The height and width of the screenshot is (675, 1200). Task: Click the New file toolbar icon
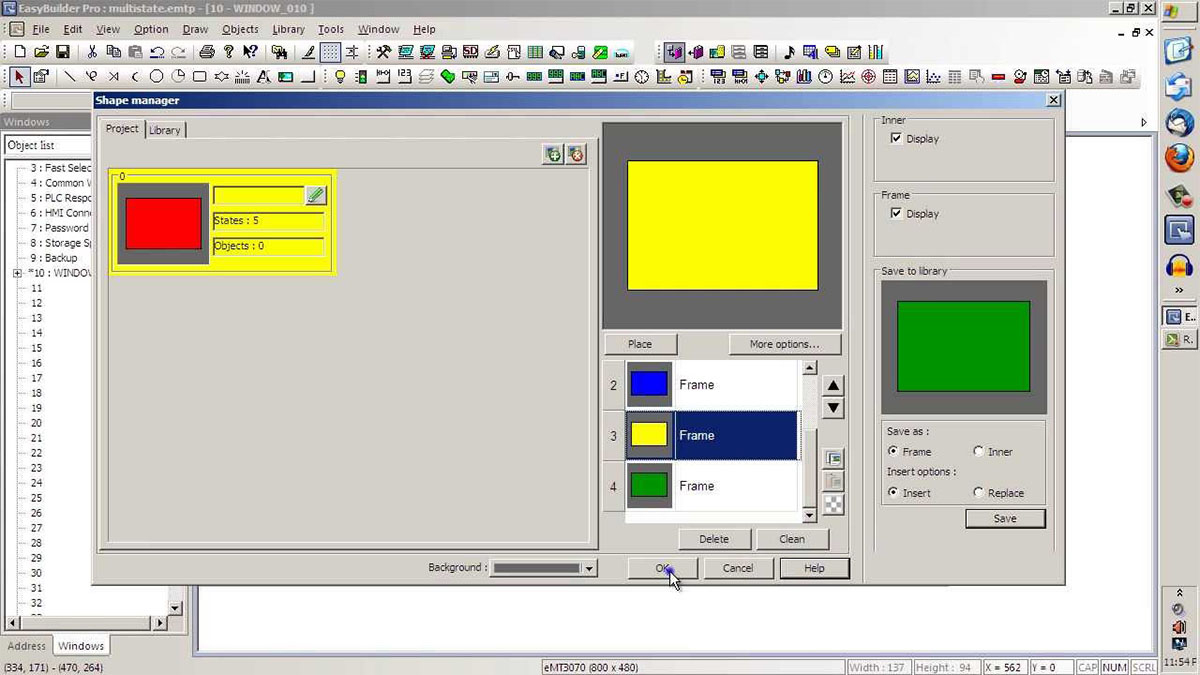(x=20, y=52)
